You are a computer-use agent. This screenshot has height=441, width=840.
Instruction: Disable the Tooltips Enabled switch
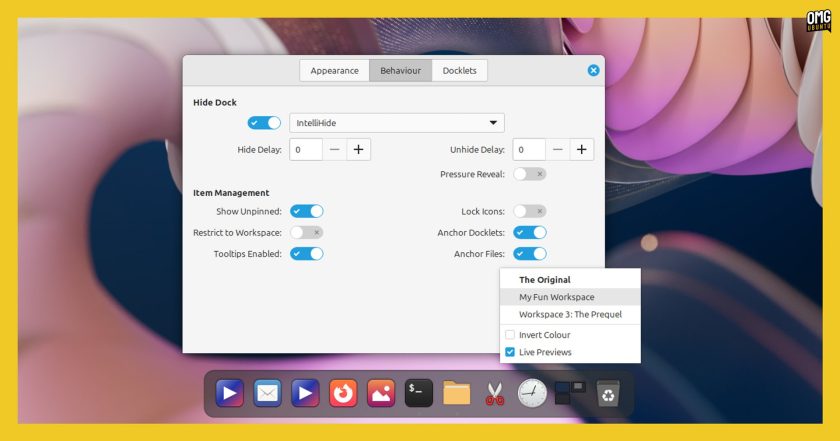(307, 254)
